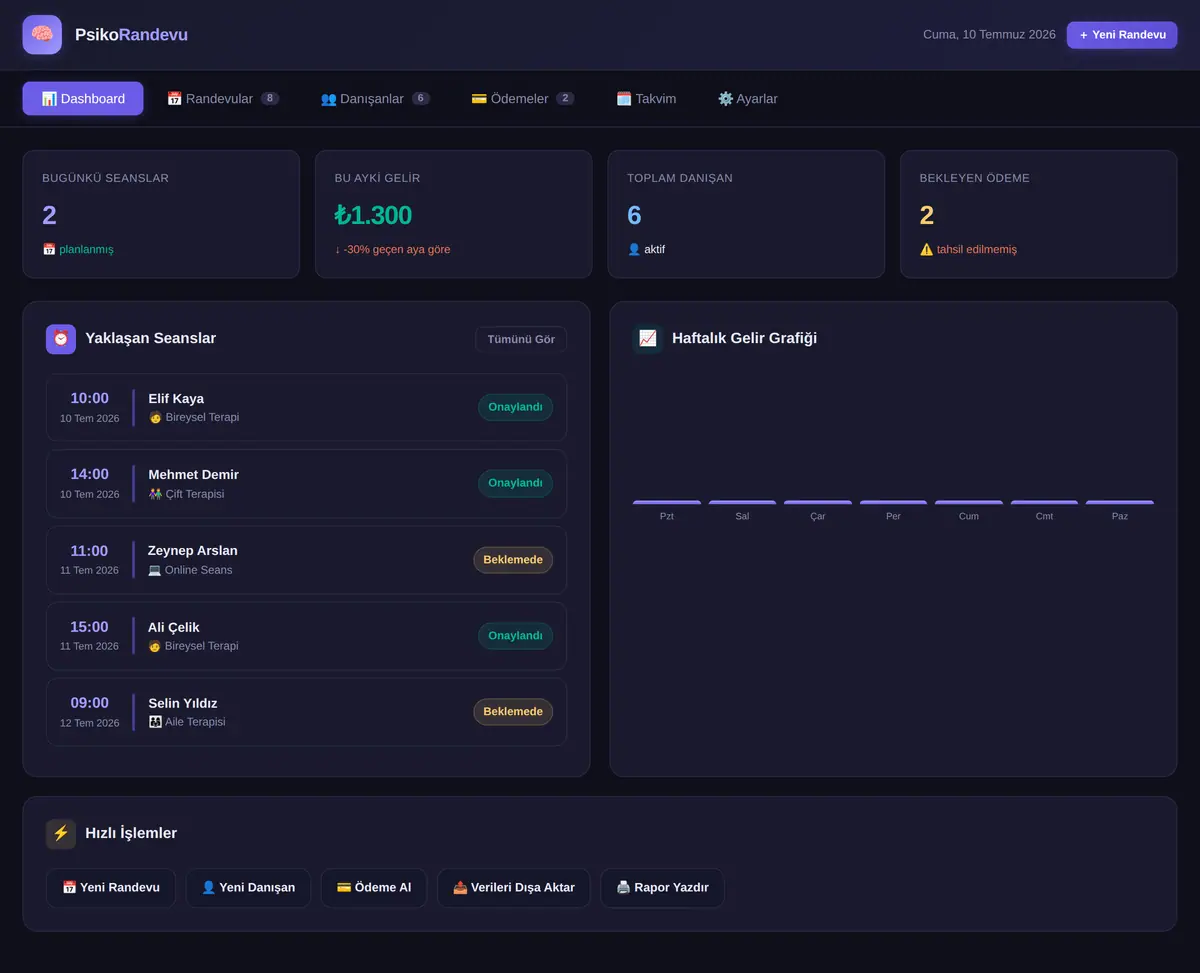1200x973 pixels.
Task: Click the chart icon beside Haftalık Gelir Grafiği
Action: pos(648,339)
